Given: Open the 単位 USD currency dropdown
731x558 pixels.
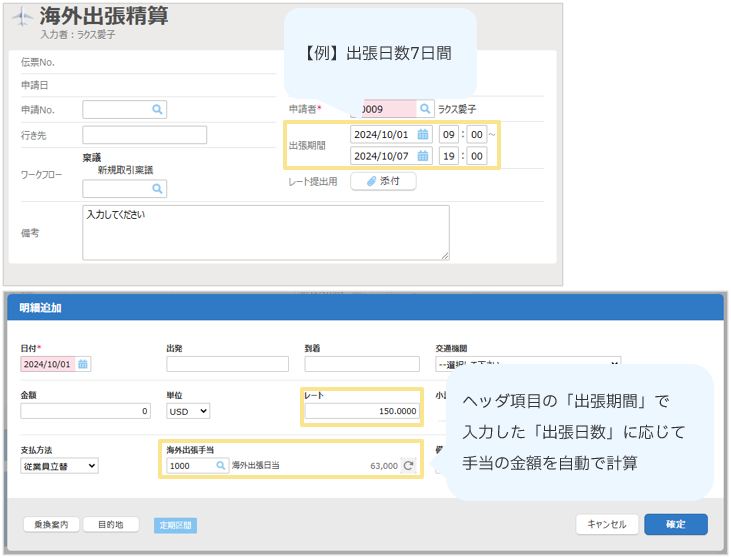Looking at the screenshot, I should pos(188,411).
